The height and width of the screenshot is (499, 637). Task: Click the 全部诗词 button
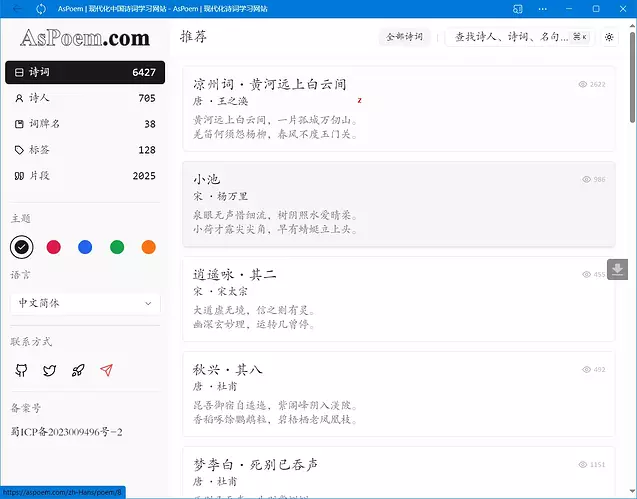click(x=404, y=37)
